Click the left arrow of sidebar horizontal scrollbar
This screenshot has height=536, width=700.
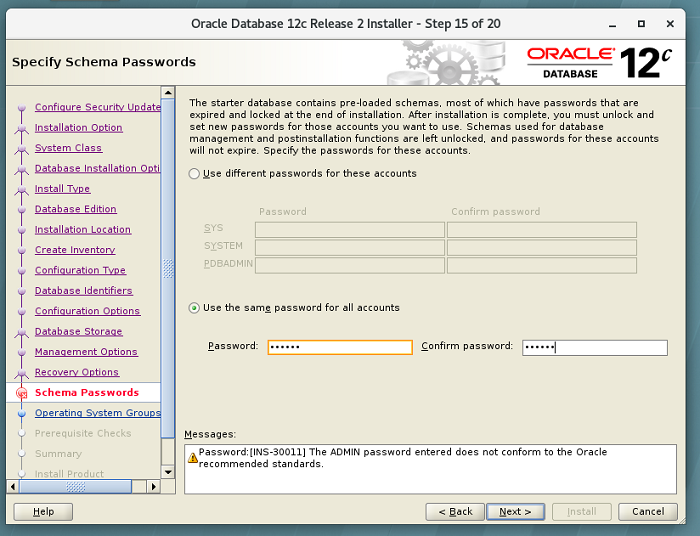(13, 486)
